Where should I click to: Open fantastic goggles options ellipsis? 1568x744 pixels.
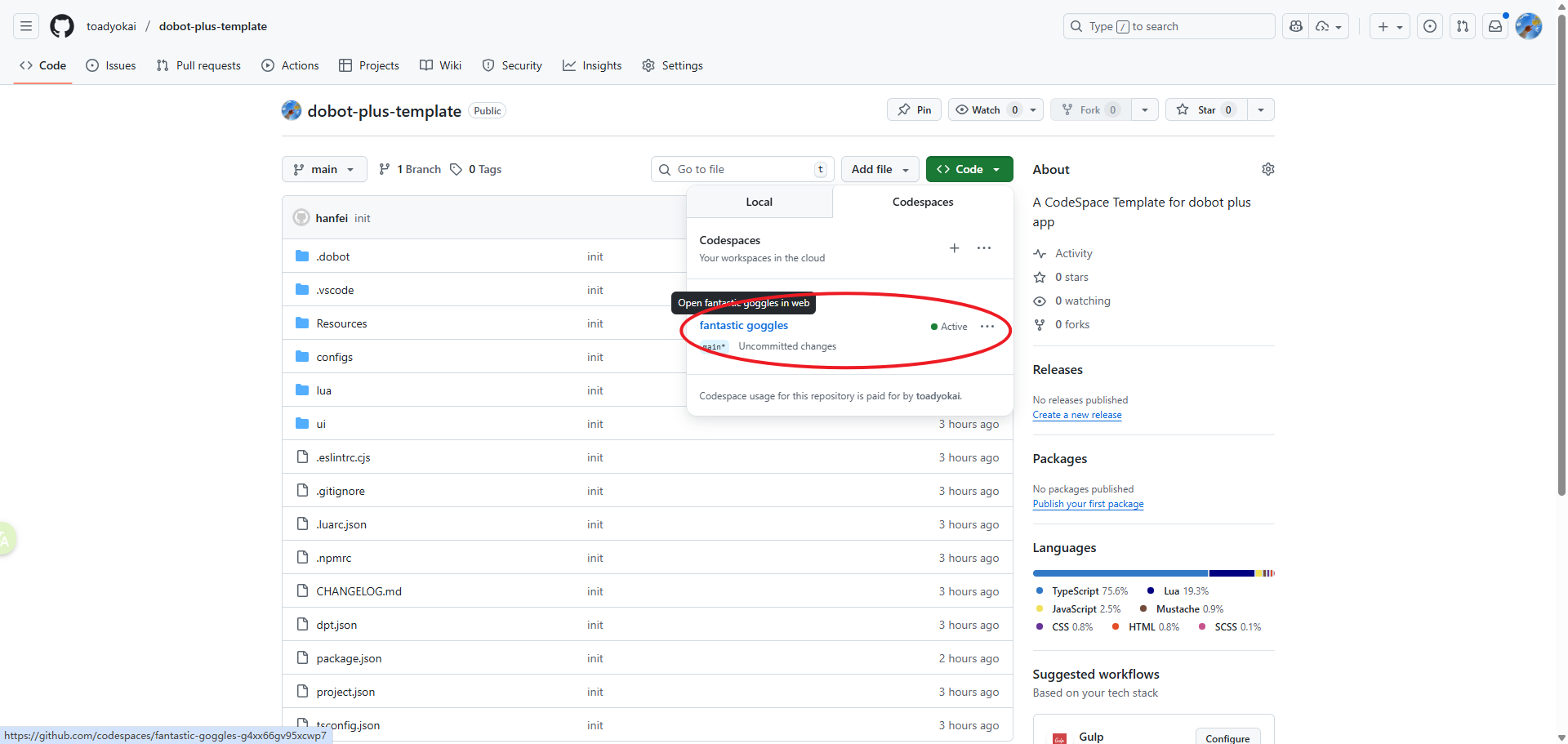click(987, 327)
